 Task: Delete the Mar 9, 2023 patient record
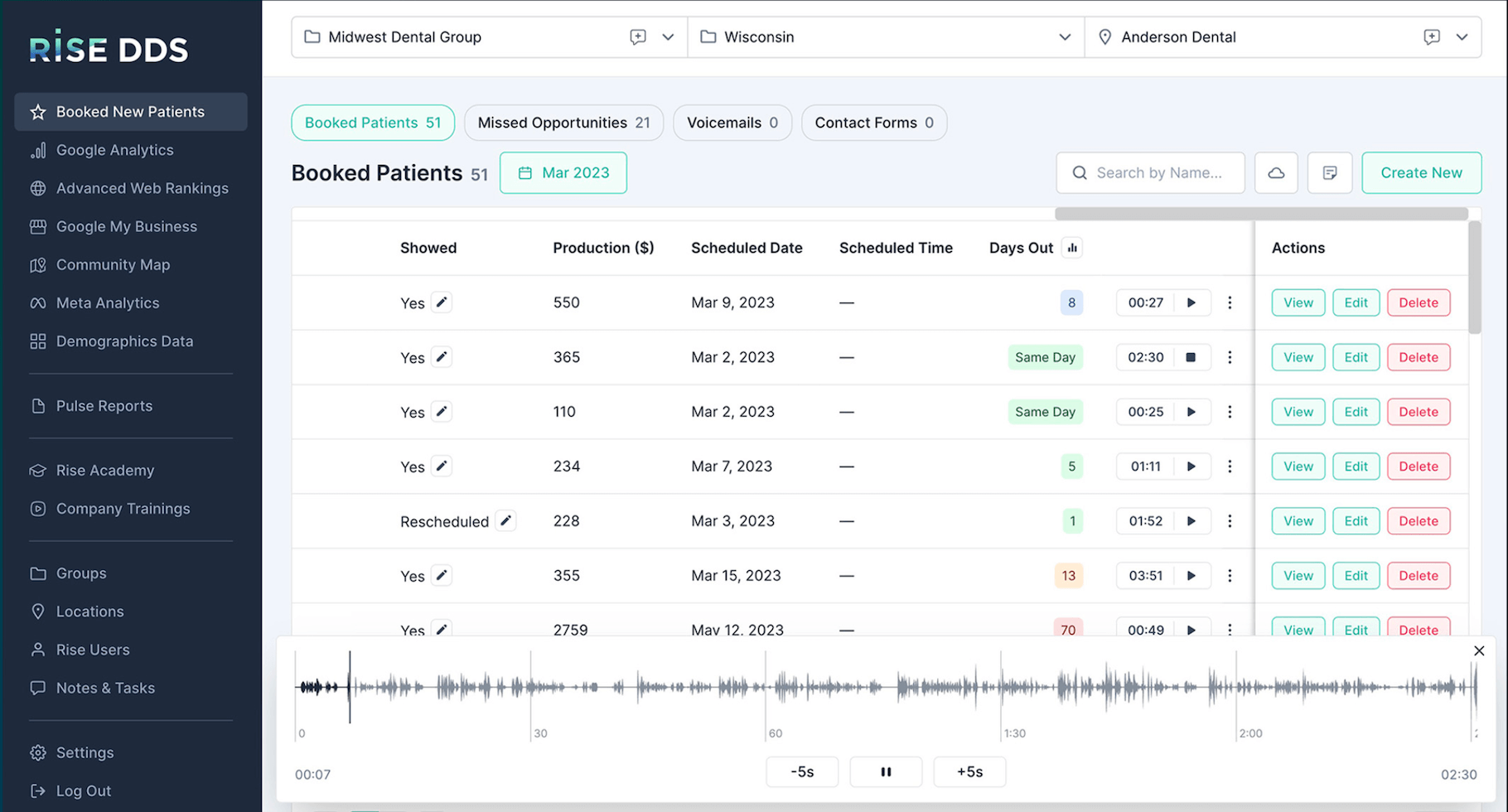[1419, 302]
